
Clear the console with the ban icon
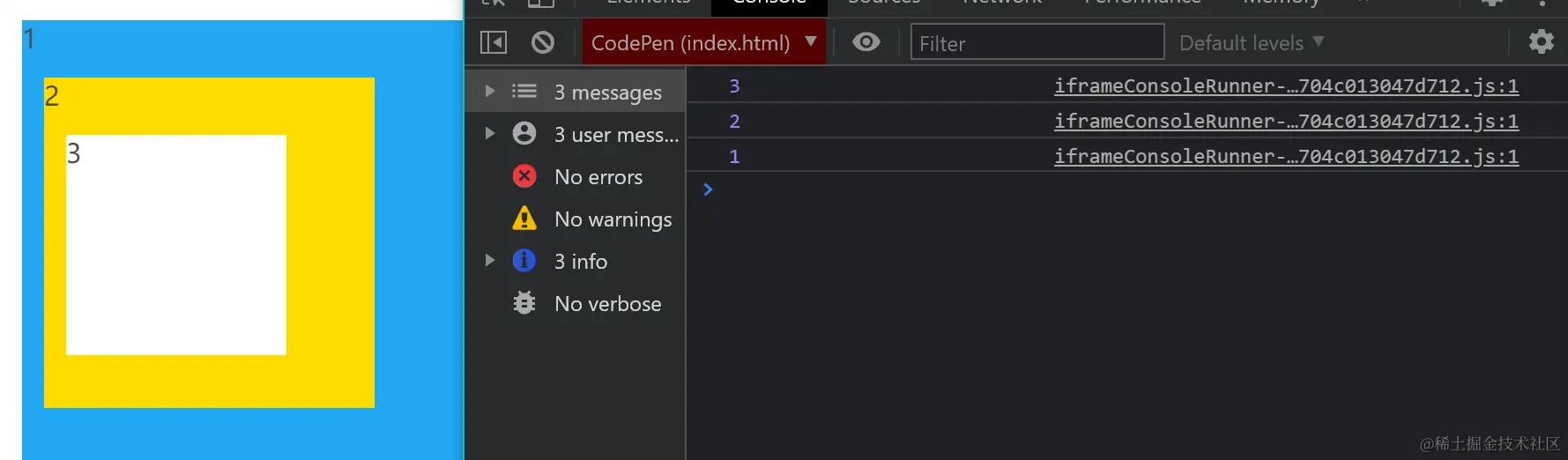pos(543,42)
